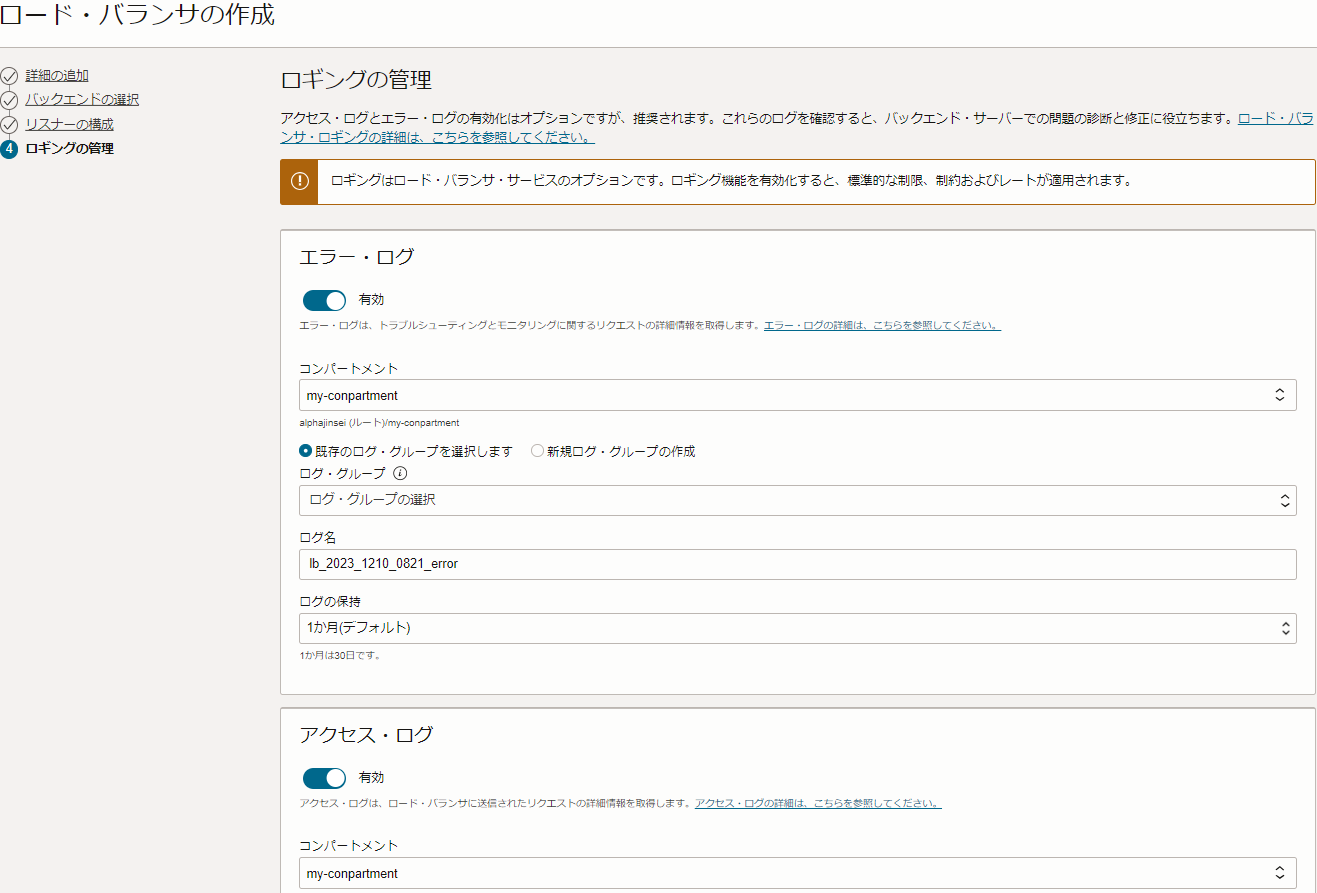Open the エラー・ログの詳細 link
Viewport: 1317px width, 893px height.
click(x=882, y=326)
